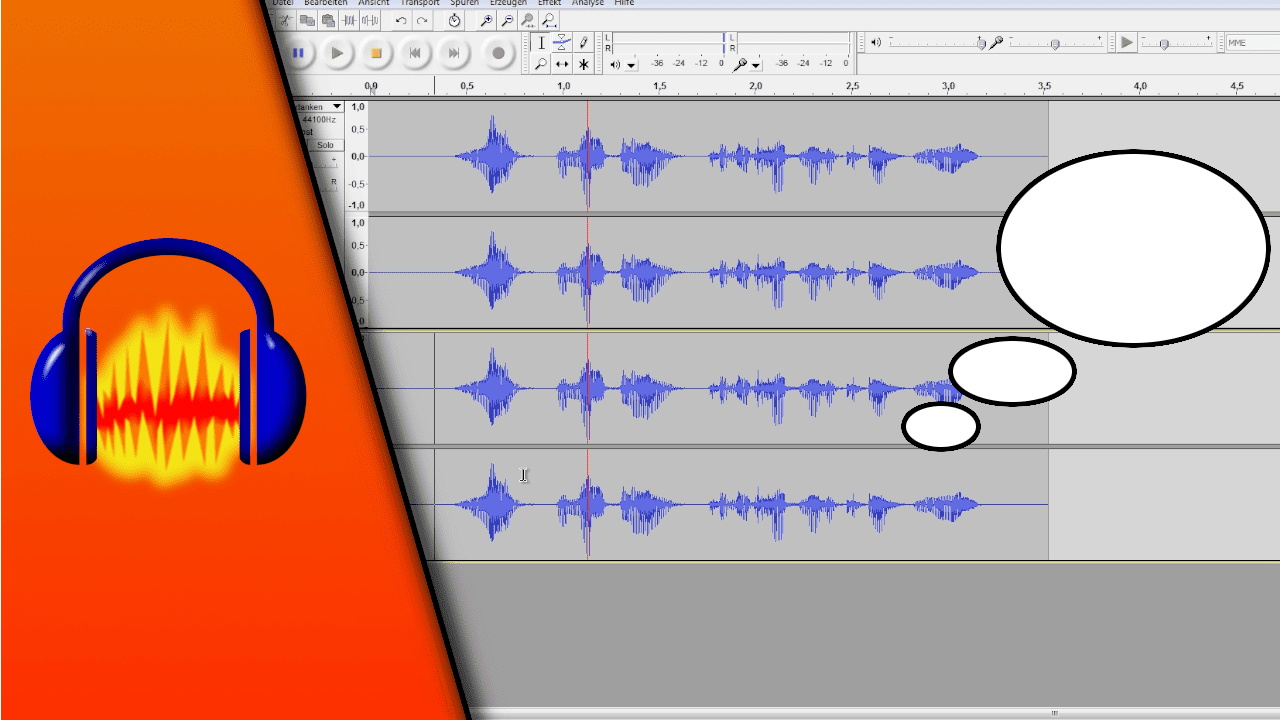Skip to start of the project
Screen dimensions: 1280x720
415,53
